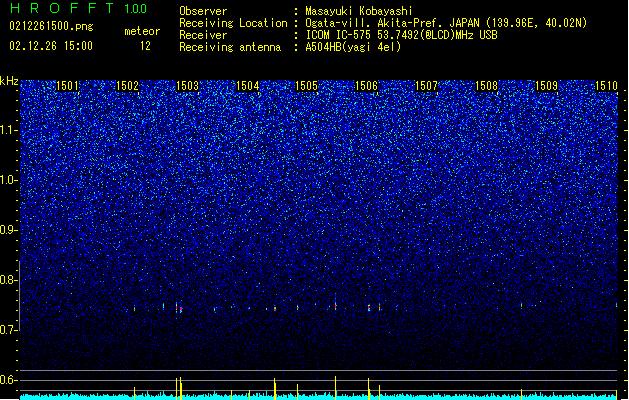Click the kHz axis unit label
Viewport: 629px width, 400px height.
pyautogui.click(x=9, y=81)
